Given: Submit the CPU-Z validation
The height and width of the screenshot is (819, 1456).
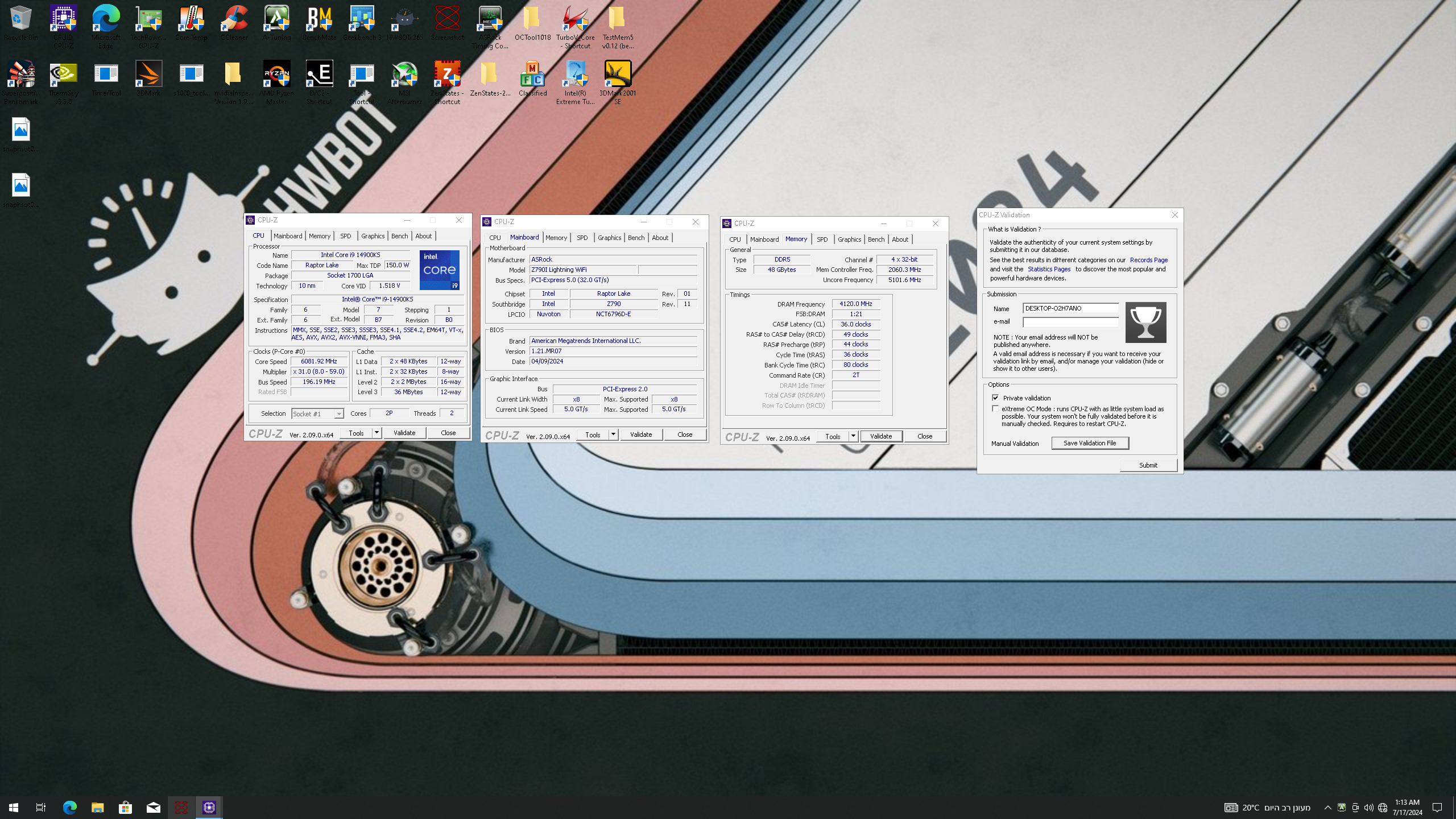Looking at the screenshot, I should [1148, 465].
